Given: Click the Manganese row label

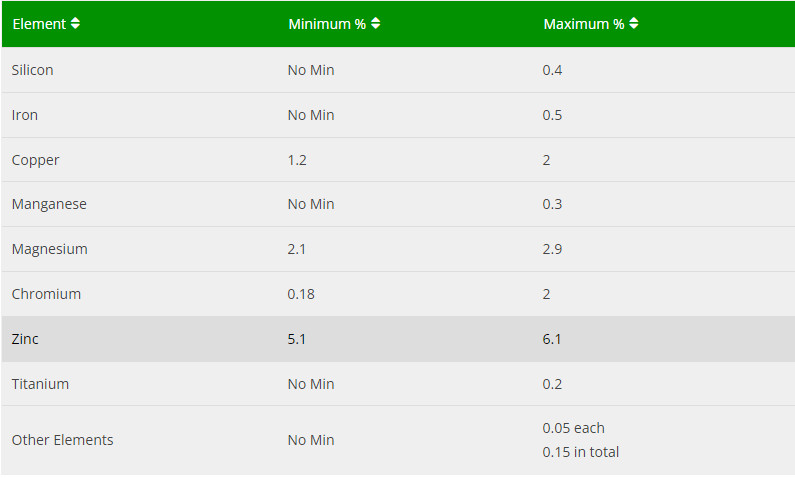Looking at the screenshot, I should tap(49, 204).
